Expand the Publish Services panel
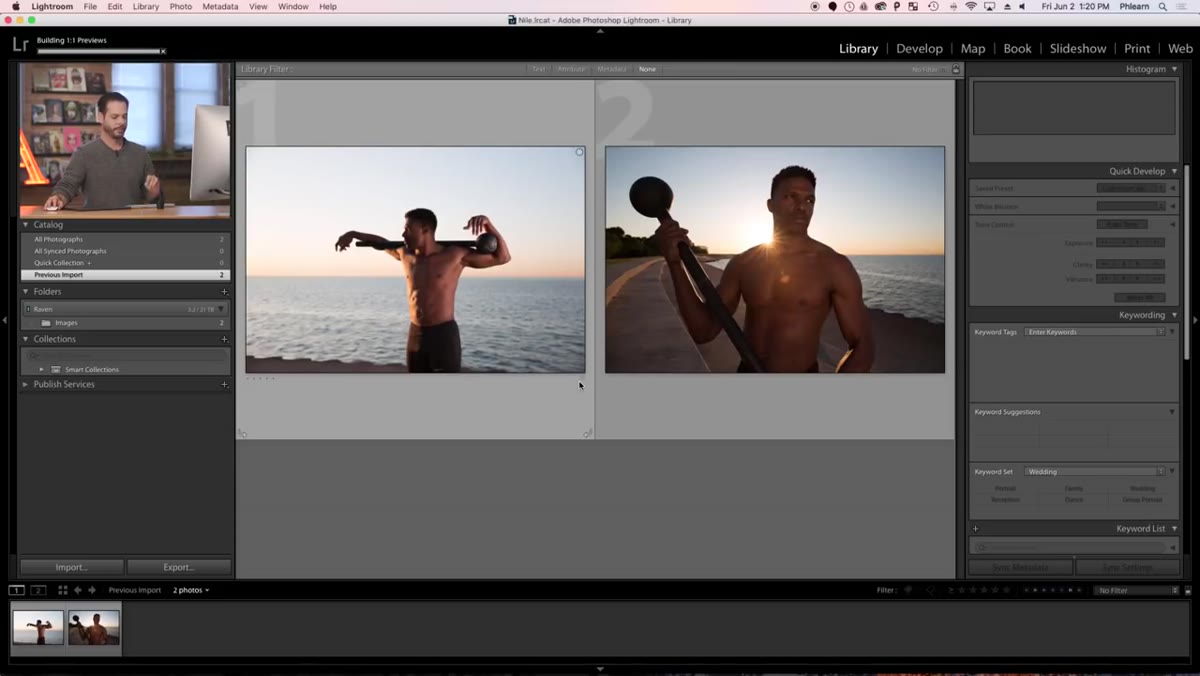Viewport: 1200px width, 676px height. click(26, 384)
